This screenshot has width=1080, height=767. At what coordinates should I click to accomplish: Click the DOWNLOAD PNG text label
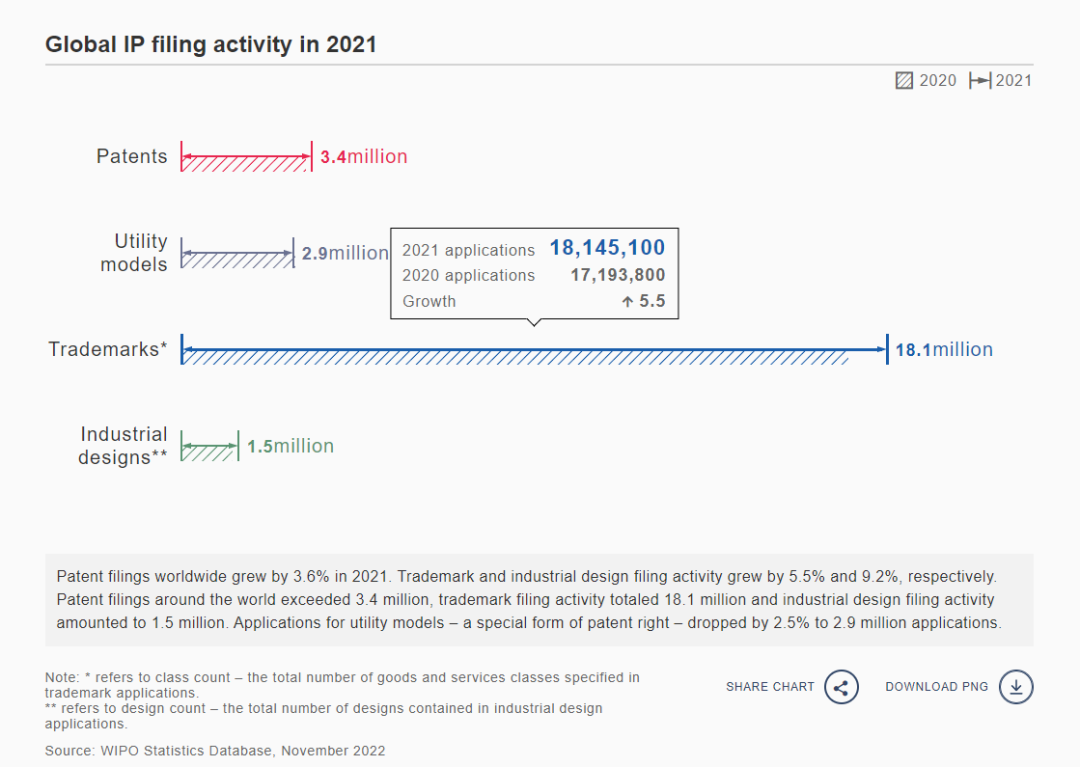tap(936, 687)
